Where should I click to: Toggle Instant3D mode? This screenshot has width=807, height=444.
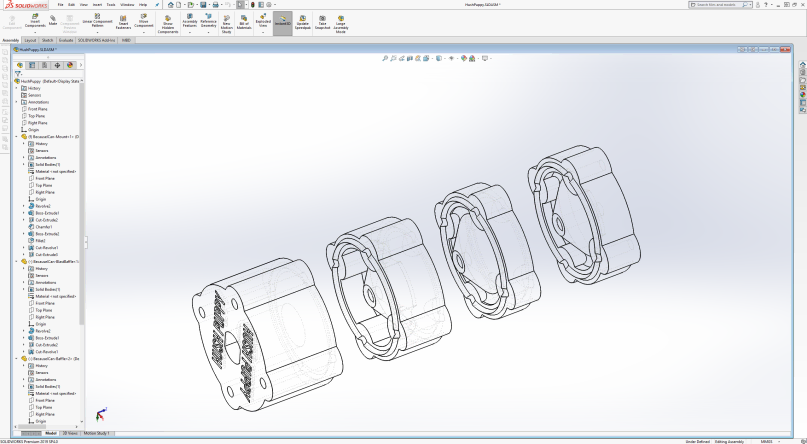[283, 21]
